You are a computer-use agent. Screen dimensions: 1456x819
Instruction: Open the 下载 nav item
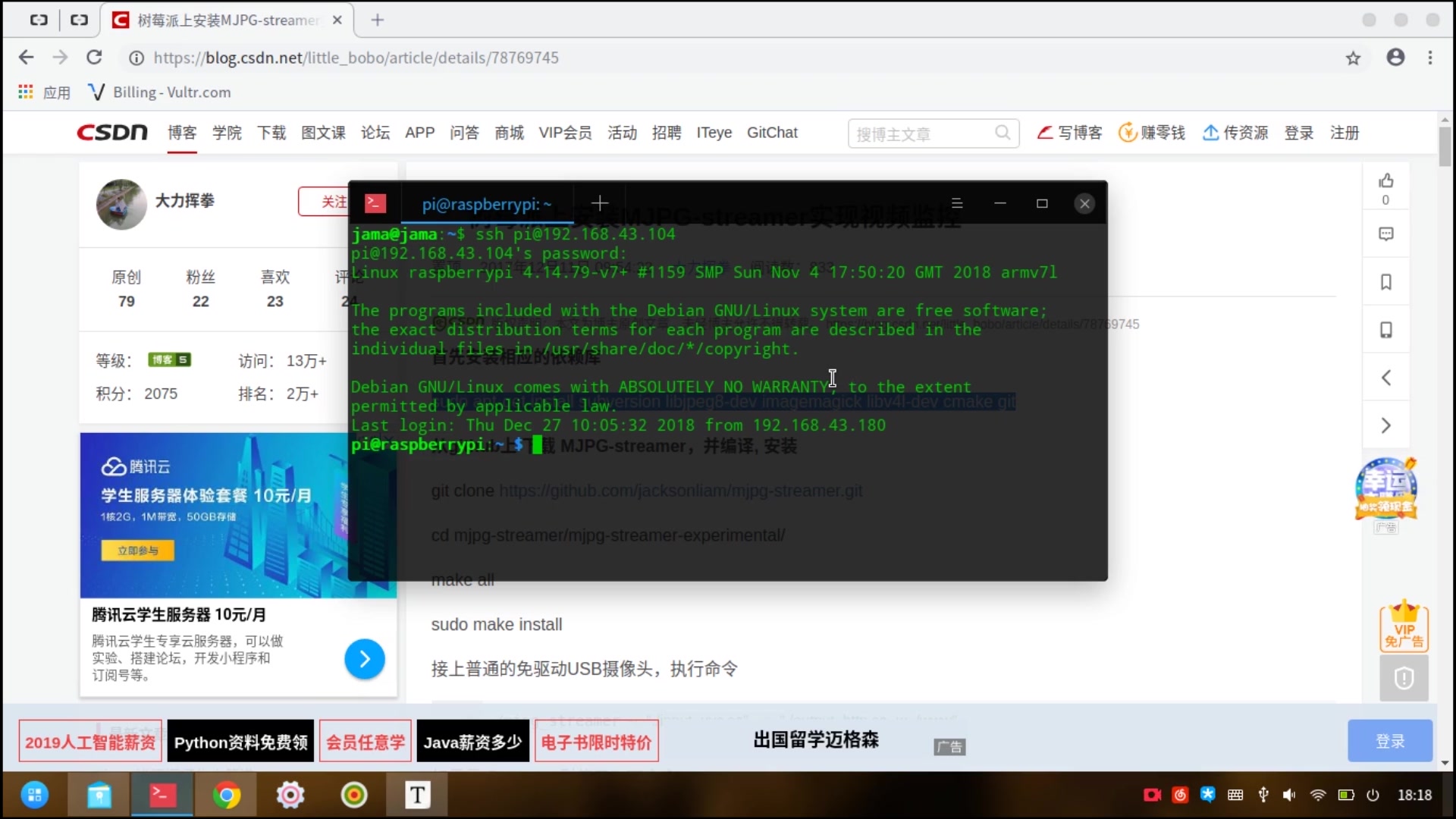click(x=271, y=133)
